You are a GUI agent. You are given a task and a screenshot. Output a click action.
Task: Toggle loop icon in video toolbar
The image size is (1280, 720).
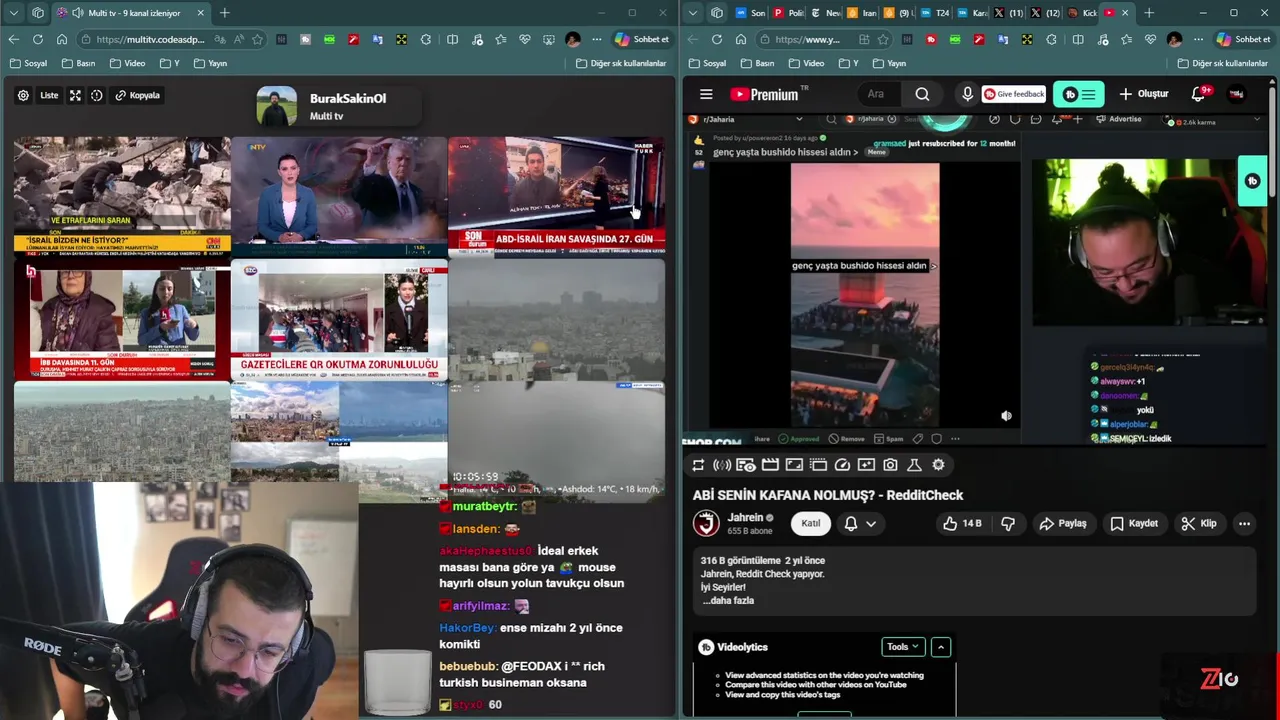click(x=698, y=465)
